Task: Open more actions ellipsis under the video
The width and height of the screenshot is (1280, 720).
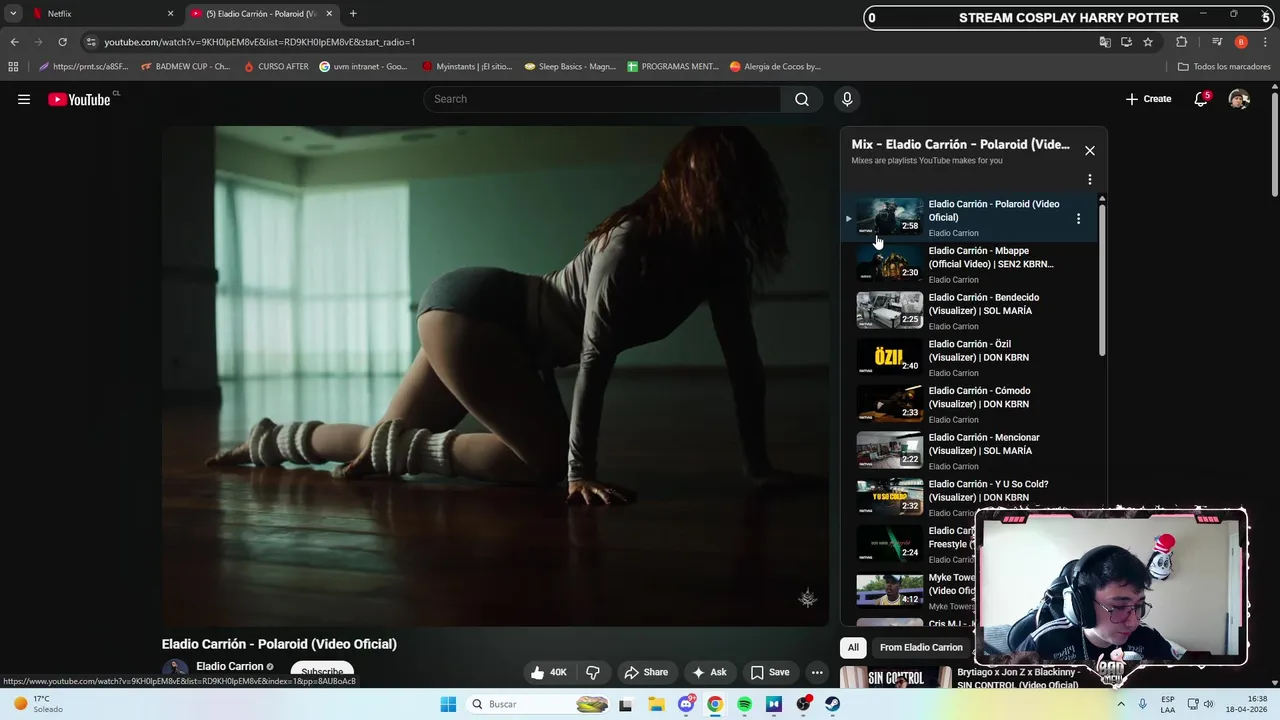Action: 817,672
